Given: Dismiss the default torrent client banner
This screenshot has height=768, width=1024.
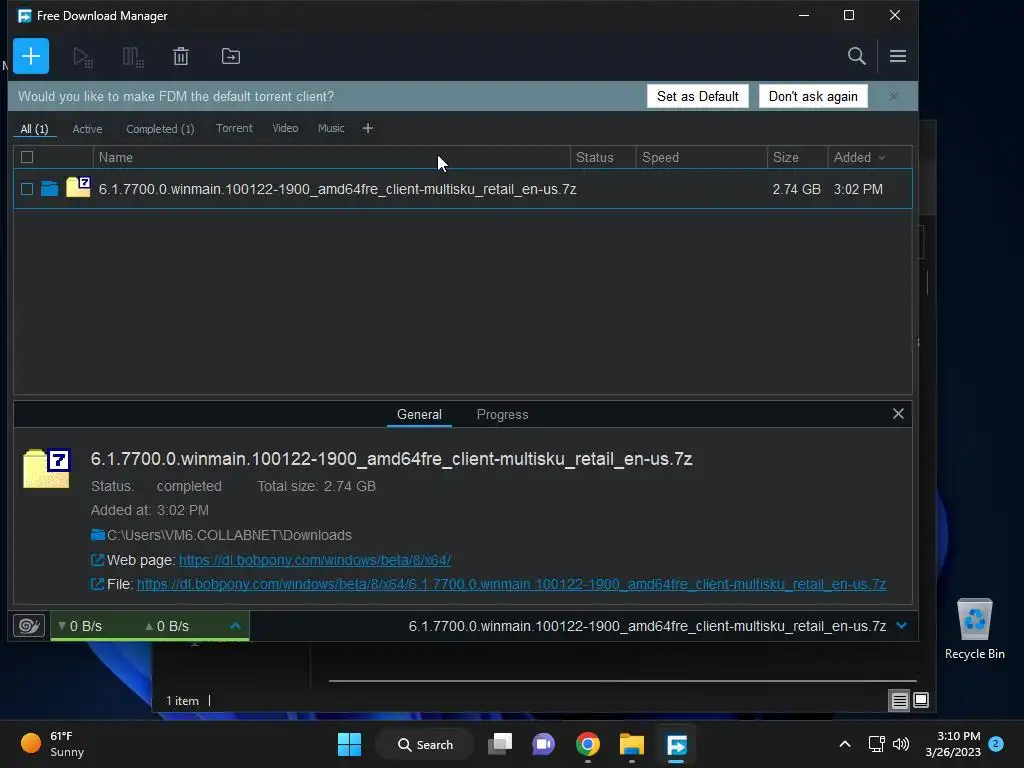Looking at the screenshot, I should 893,96.
